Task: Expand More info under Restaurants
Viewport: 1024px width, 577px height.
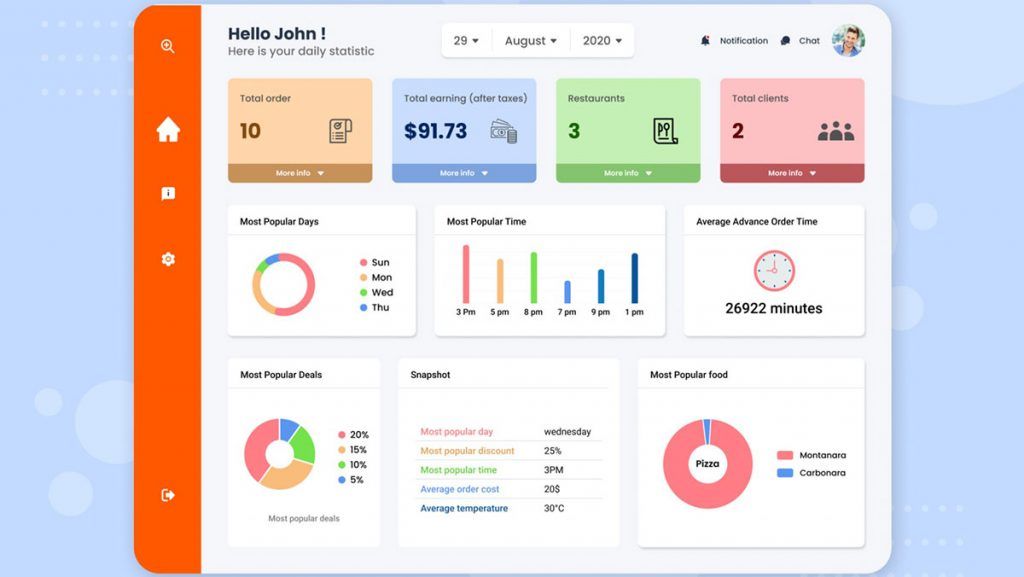Action: [628, 173]
